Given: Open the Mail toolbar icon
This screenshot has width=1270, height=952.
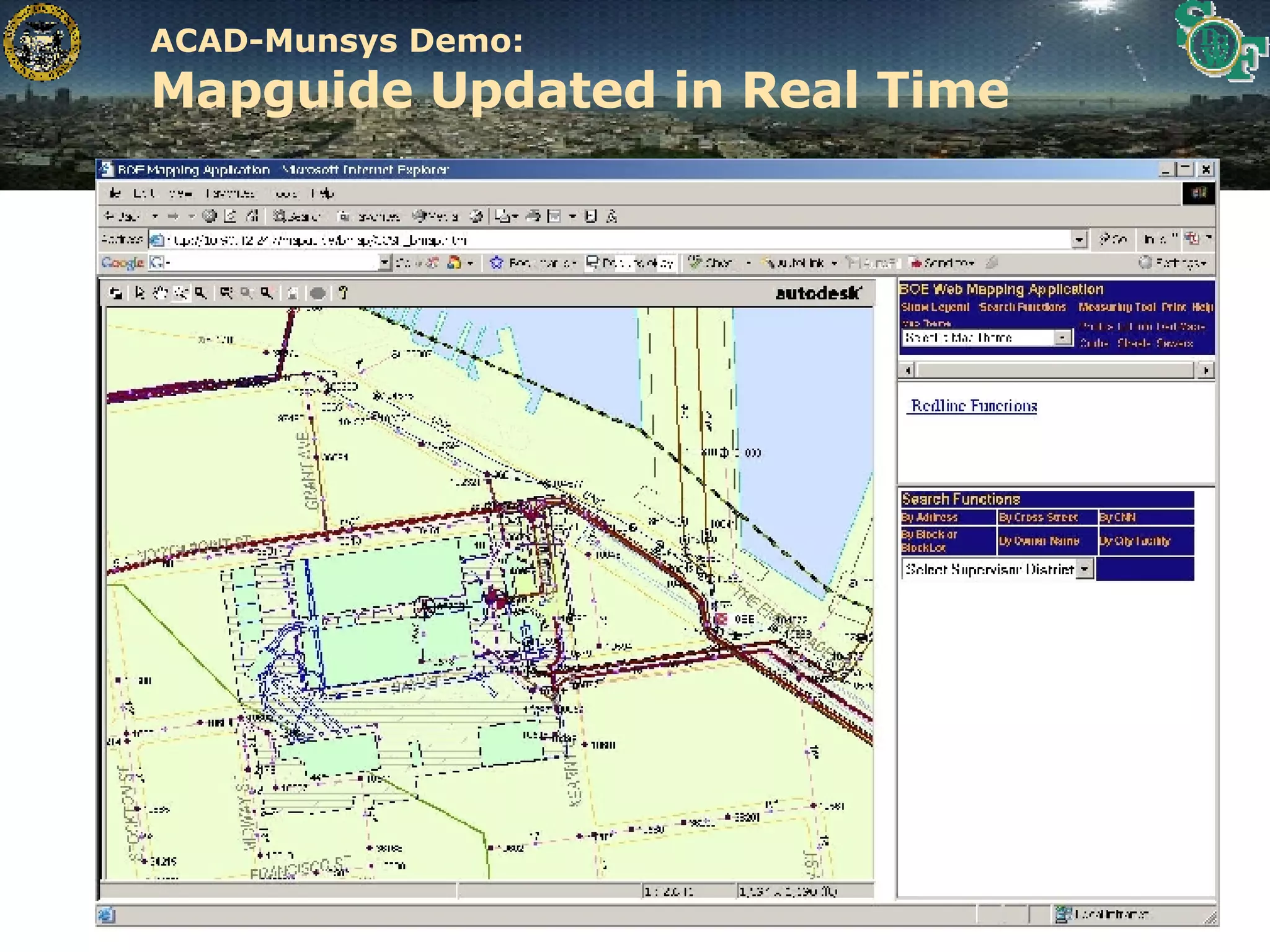Looking at the screenshot, I should [x=502, y=216].
